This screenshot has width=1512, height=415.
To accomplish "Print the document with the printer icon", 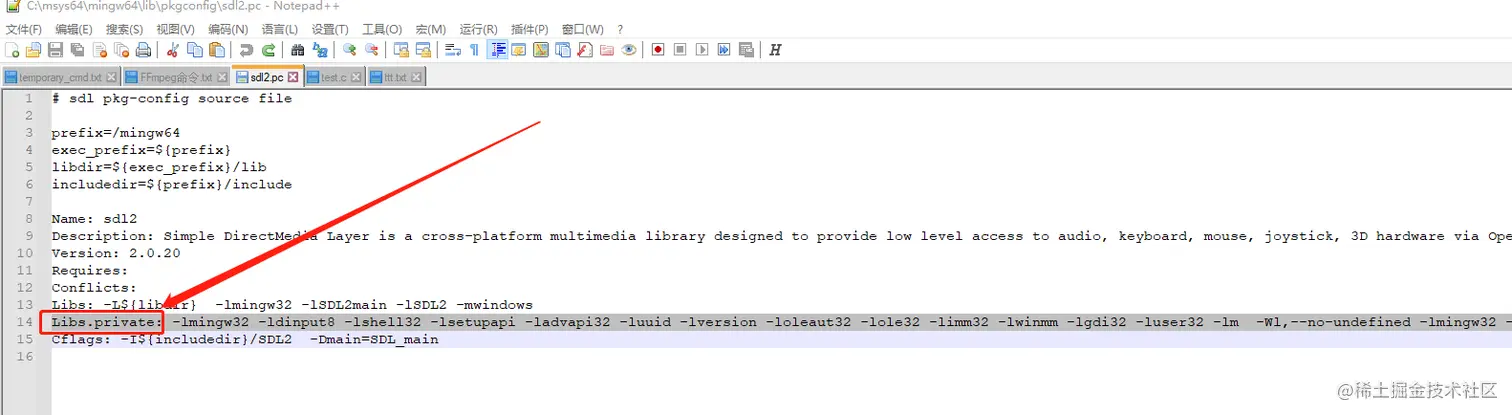I will [143, 50].
